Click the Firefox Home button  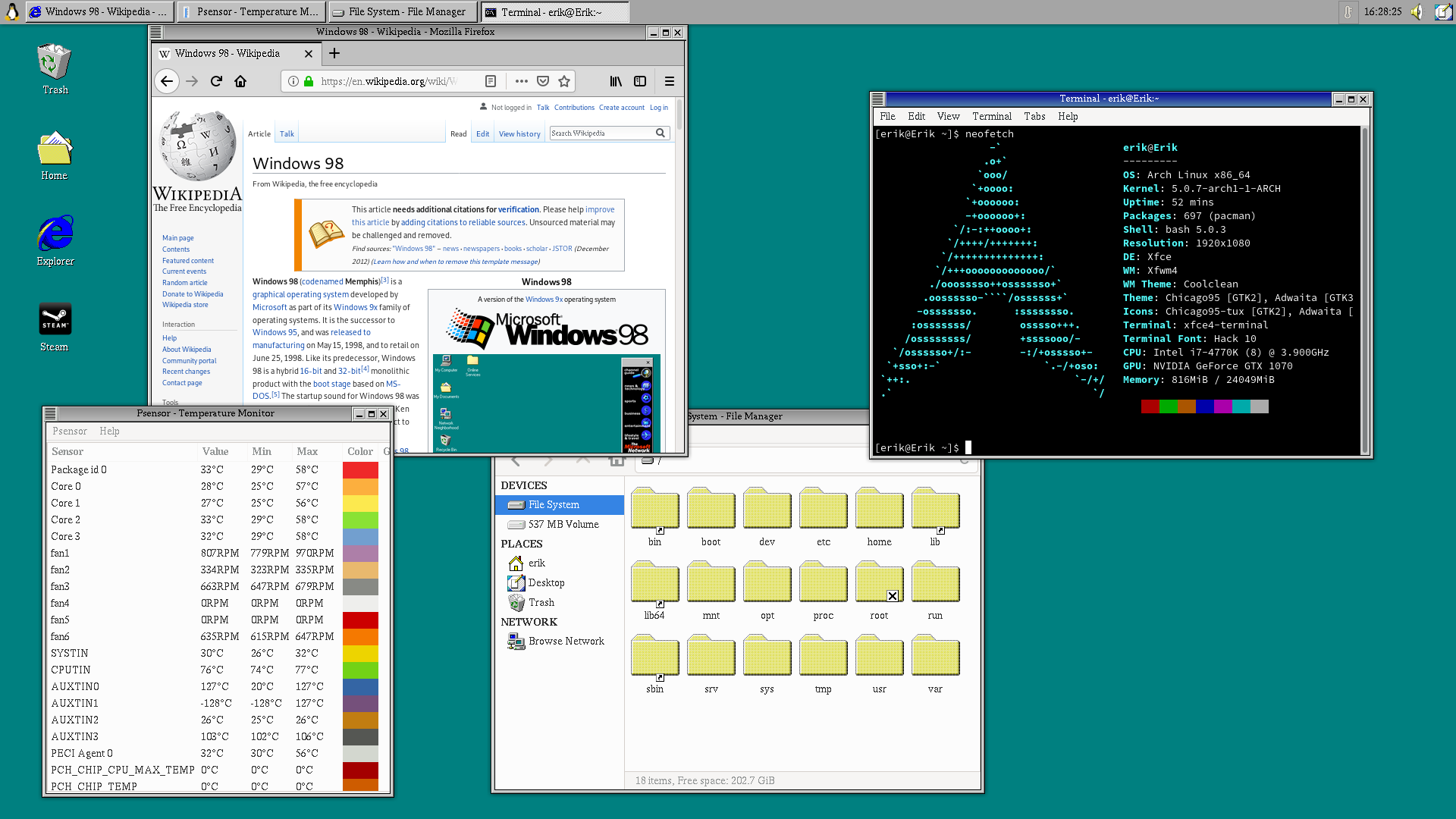point(240,81)
